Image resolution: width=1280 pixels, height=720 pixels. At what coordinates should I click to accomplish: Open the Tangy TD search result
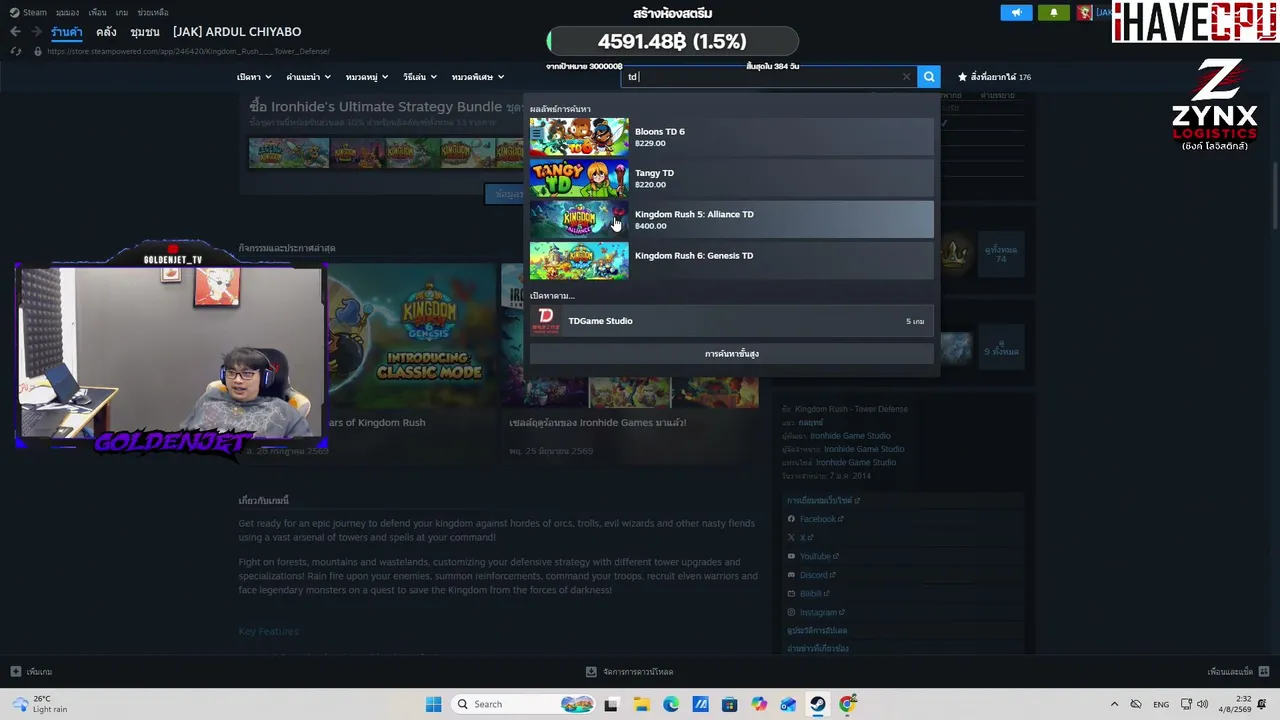[x=731, y=178]
